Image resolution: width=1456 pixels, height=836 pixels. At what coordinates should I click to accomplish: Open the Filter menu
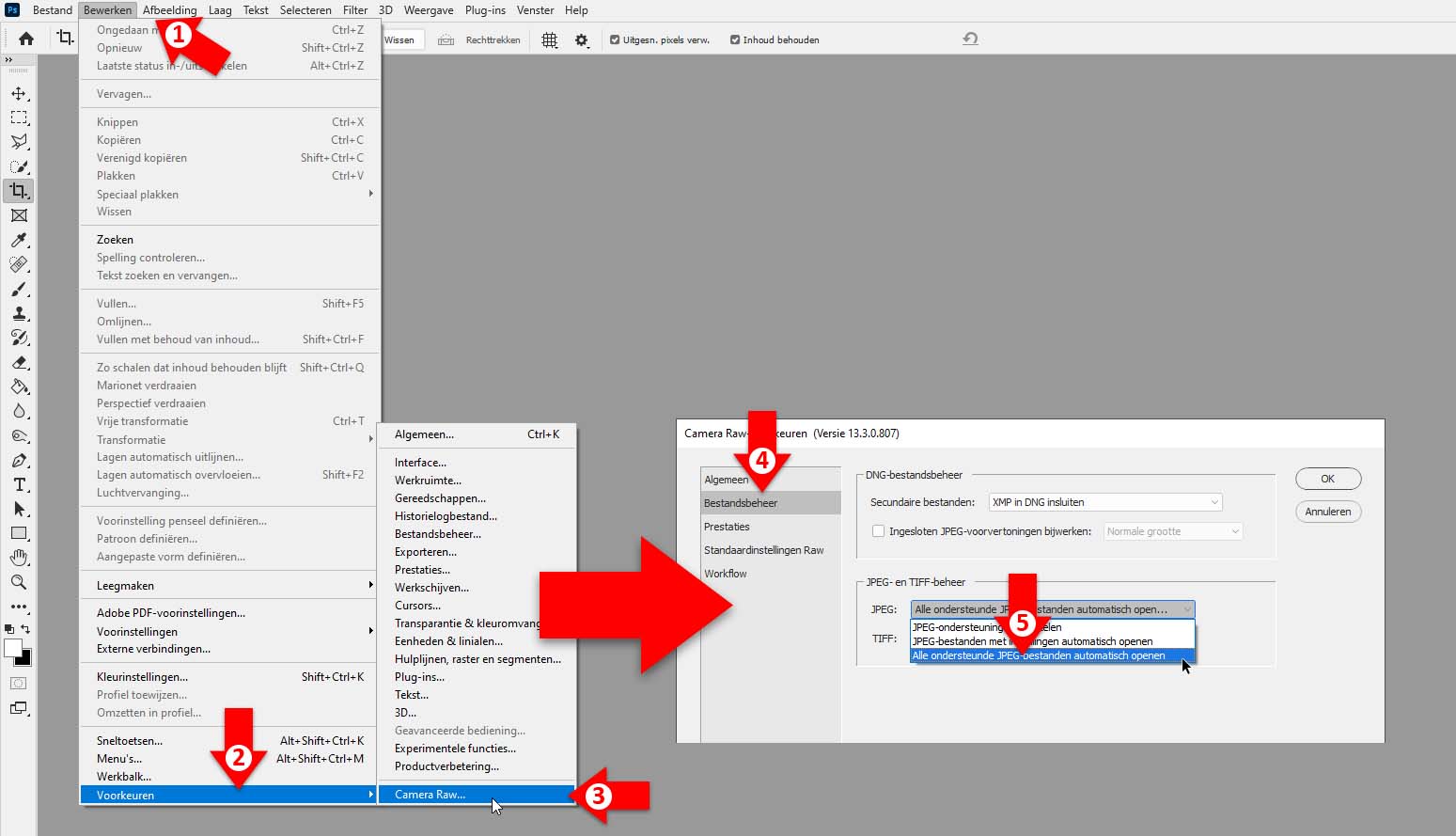(x=355, y=10)
